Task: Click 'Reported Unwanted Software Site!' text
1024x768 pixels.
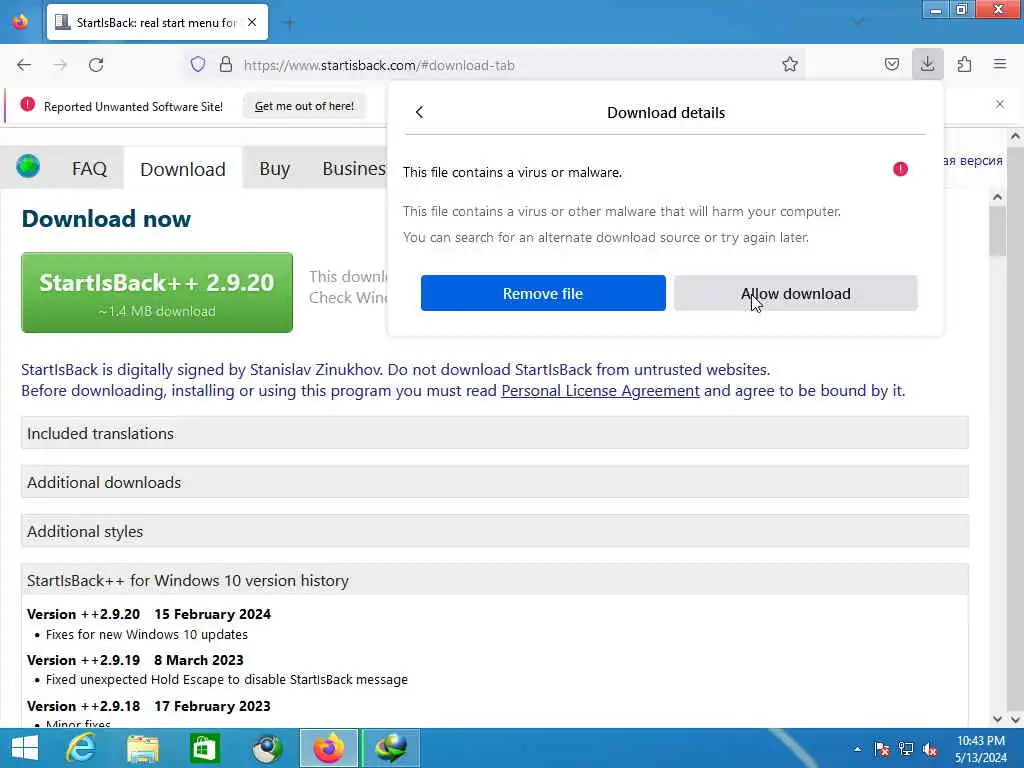Action: tap(133, 106)
